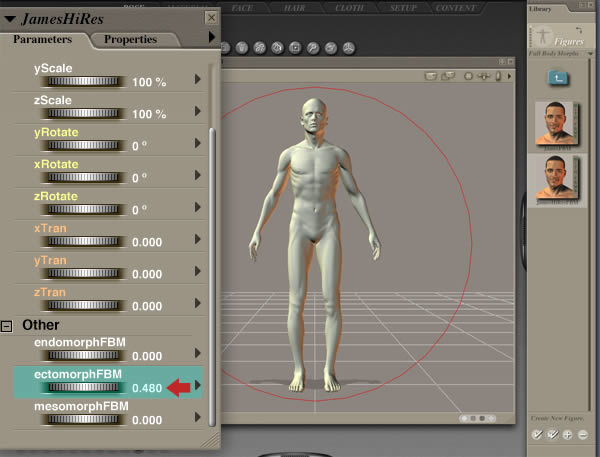Click the zScale dial slider
Viewport: 600px width, 457px height.
pyautogui.click(x=83, y=113)
